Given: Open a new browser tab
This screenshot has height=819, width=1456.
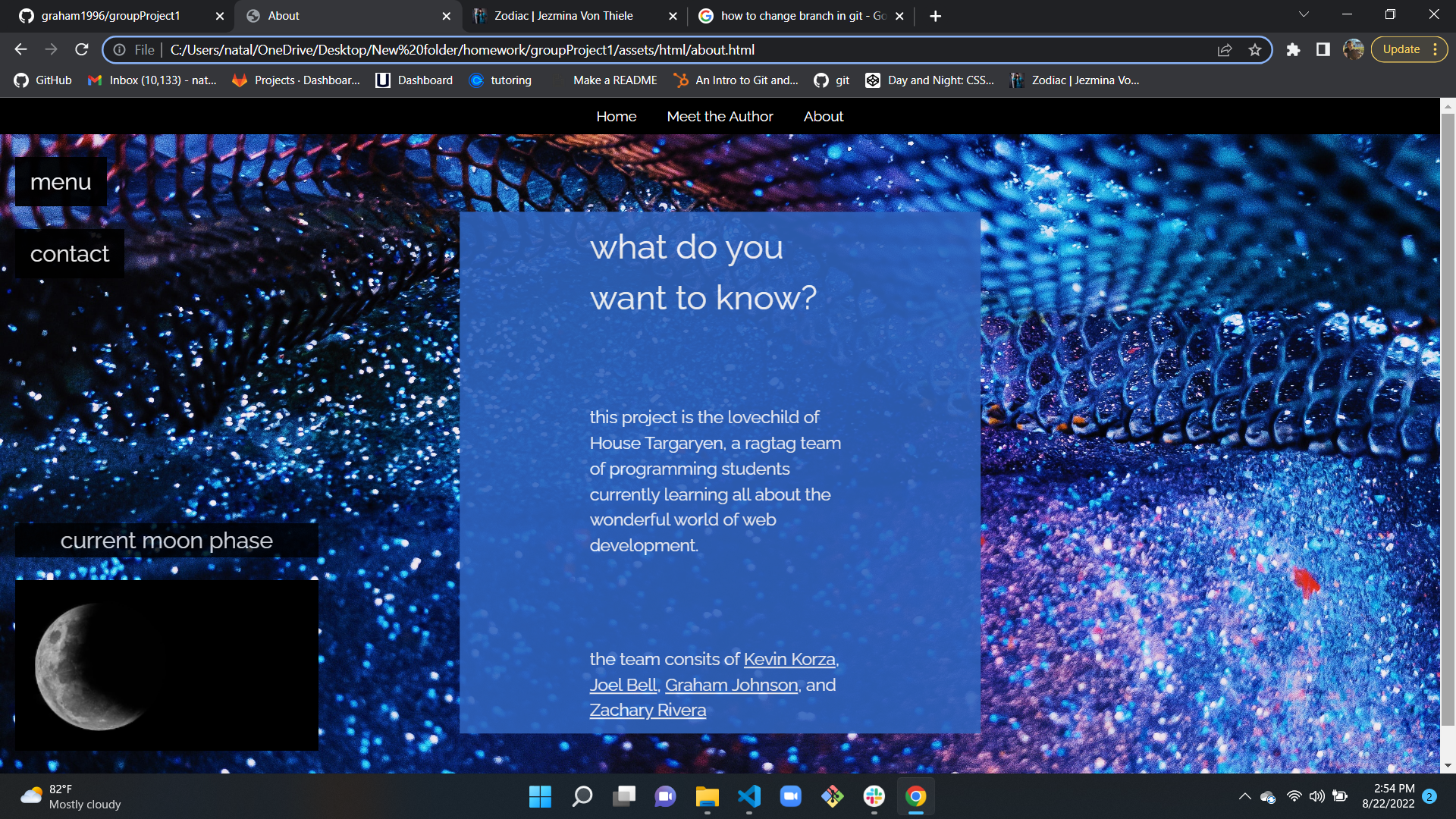Looking at the screenshot, I should 936,16.
